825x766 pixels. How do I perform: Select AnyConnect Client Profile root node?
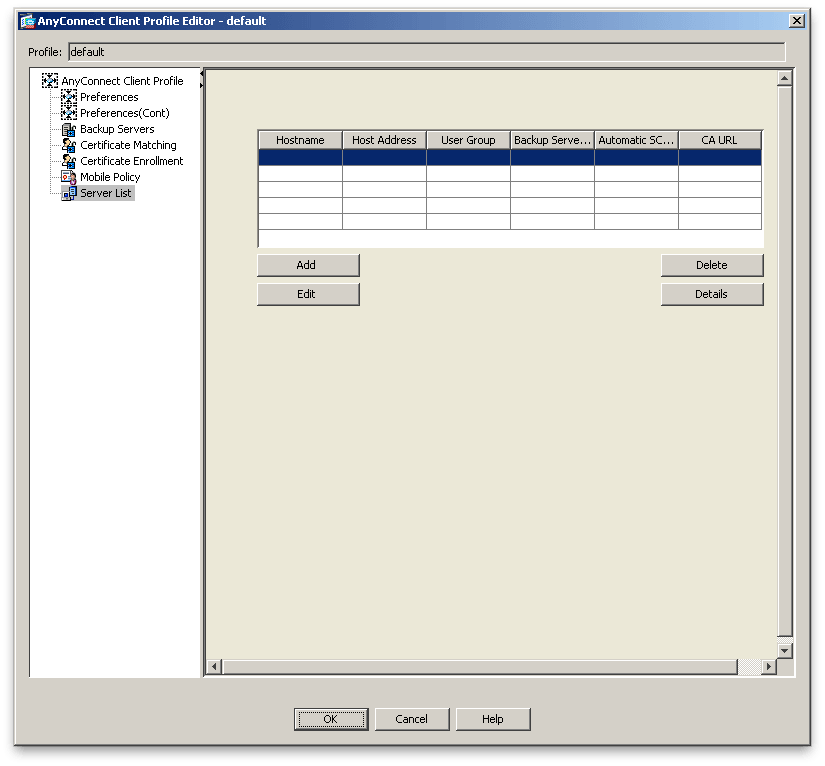pyautogui.click(x=122, y=81)
